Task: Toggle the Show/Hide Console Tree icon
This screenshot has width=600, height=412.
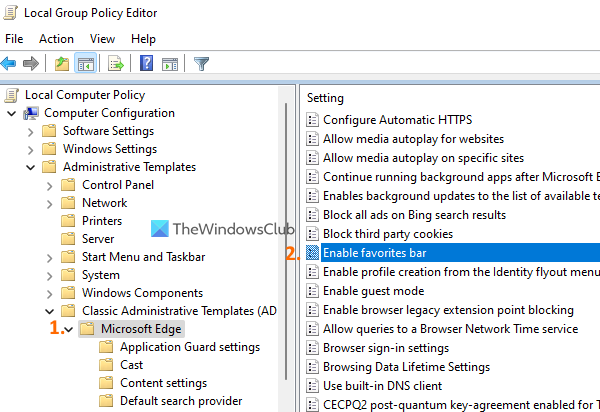Action: (x=86, y=64)
